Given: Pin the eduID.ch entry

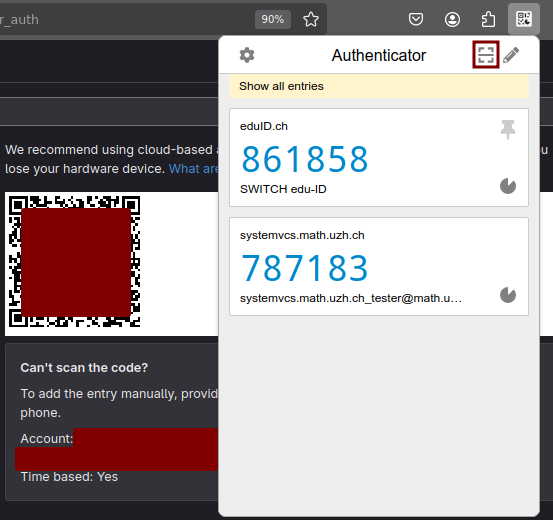Looking at the screenshot, I should click(x=508, y=129).
